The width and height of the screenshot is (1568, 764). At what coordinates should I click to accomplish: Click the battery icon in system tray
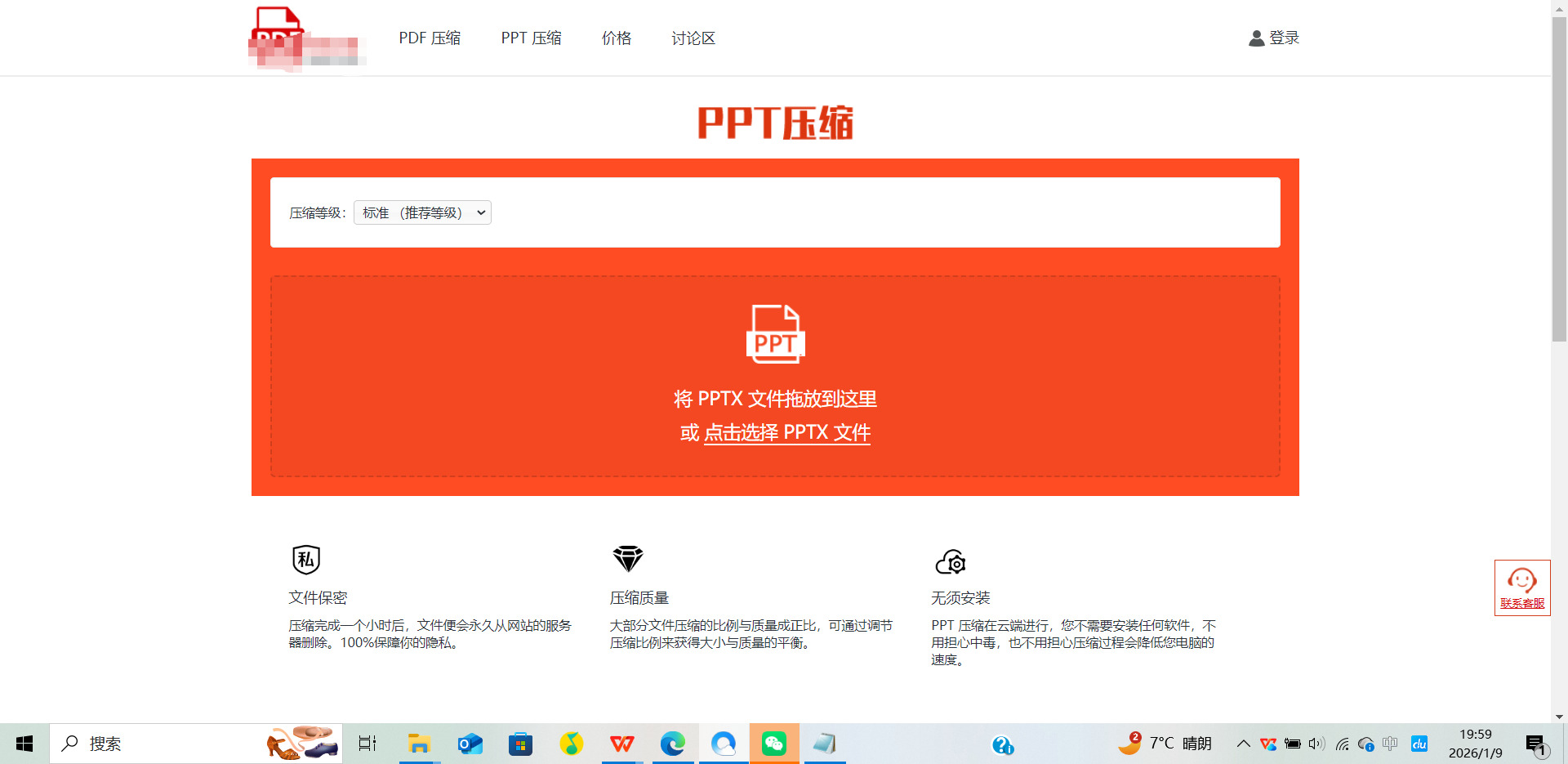coord(1293,744)
